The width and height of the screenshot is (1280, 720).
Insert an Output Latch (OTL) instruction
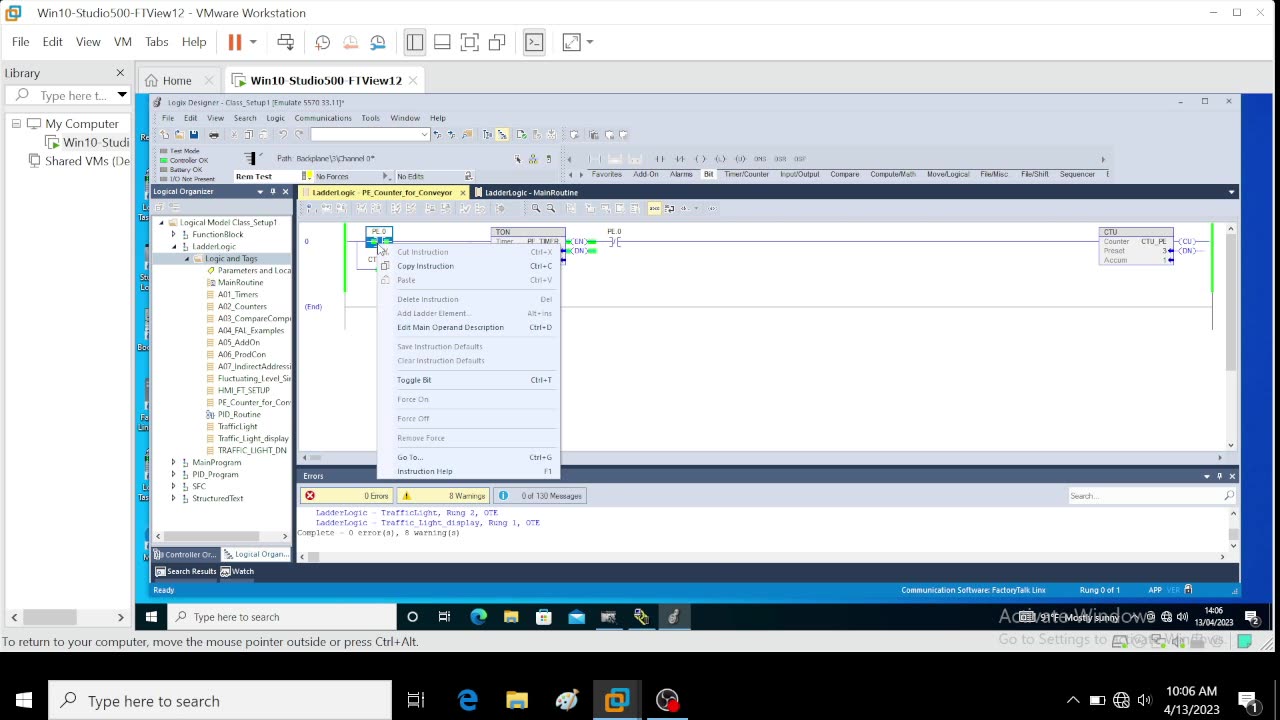[720, 159]
